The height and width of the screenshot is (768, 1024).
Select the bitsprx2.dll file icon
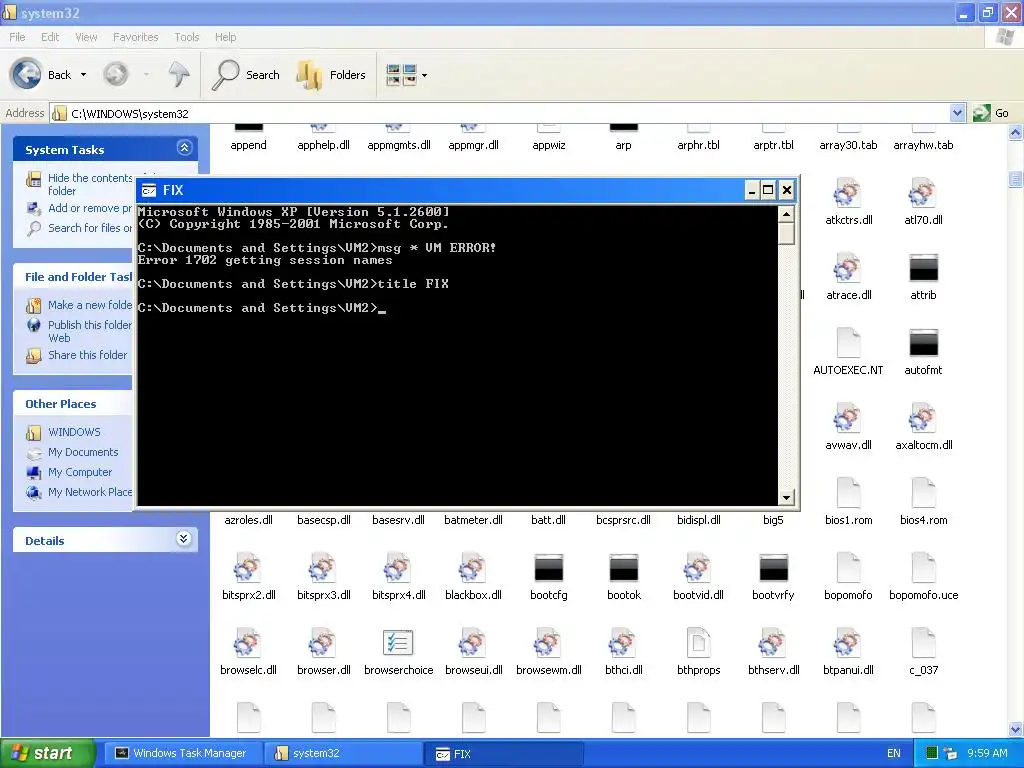(248, 569)
